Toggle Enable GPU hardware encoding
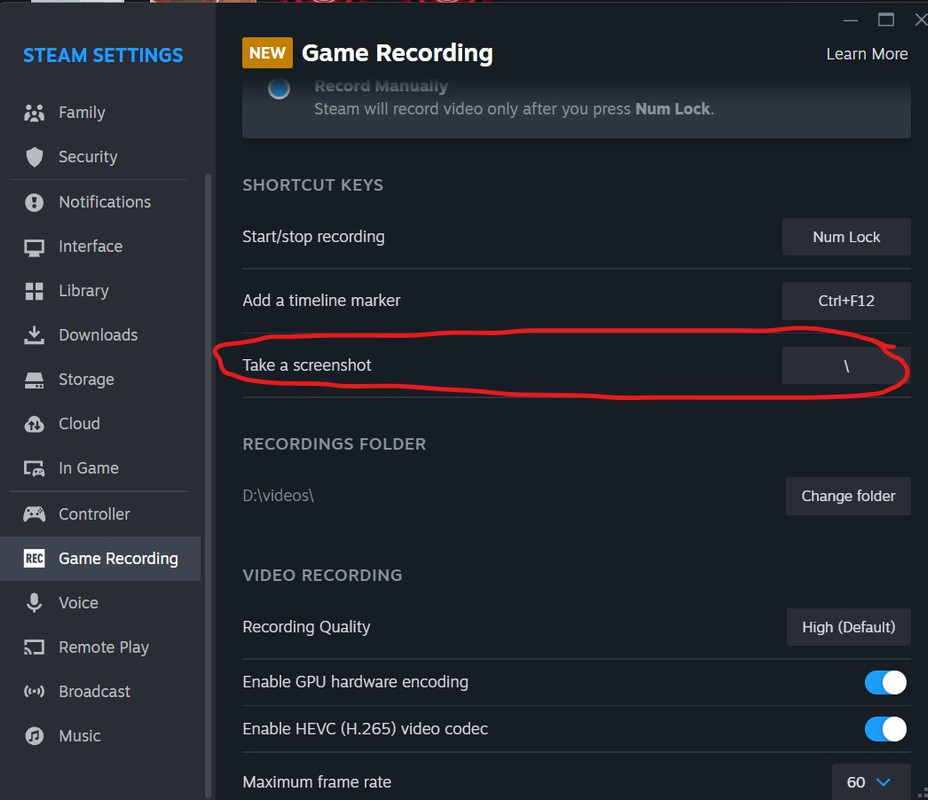 coord(885,682)
